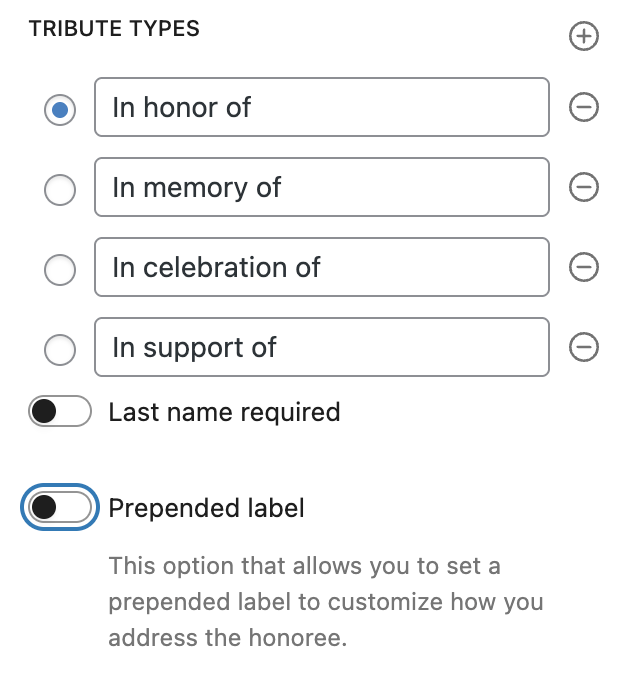
Task: Pick the "In support of" radio button
Action: pyautogui.click(x=60, y=349)
